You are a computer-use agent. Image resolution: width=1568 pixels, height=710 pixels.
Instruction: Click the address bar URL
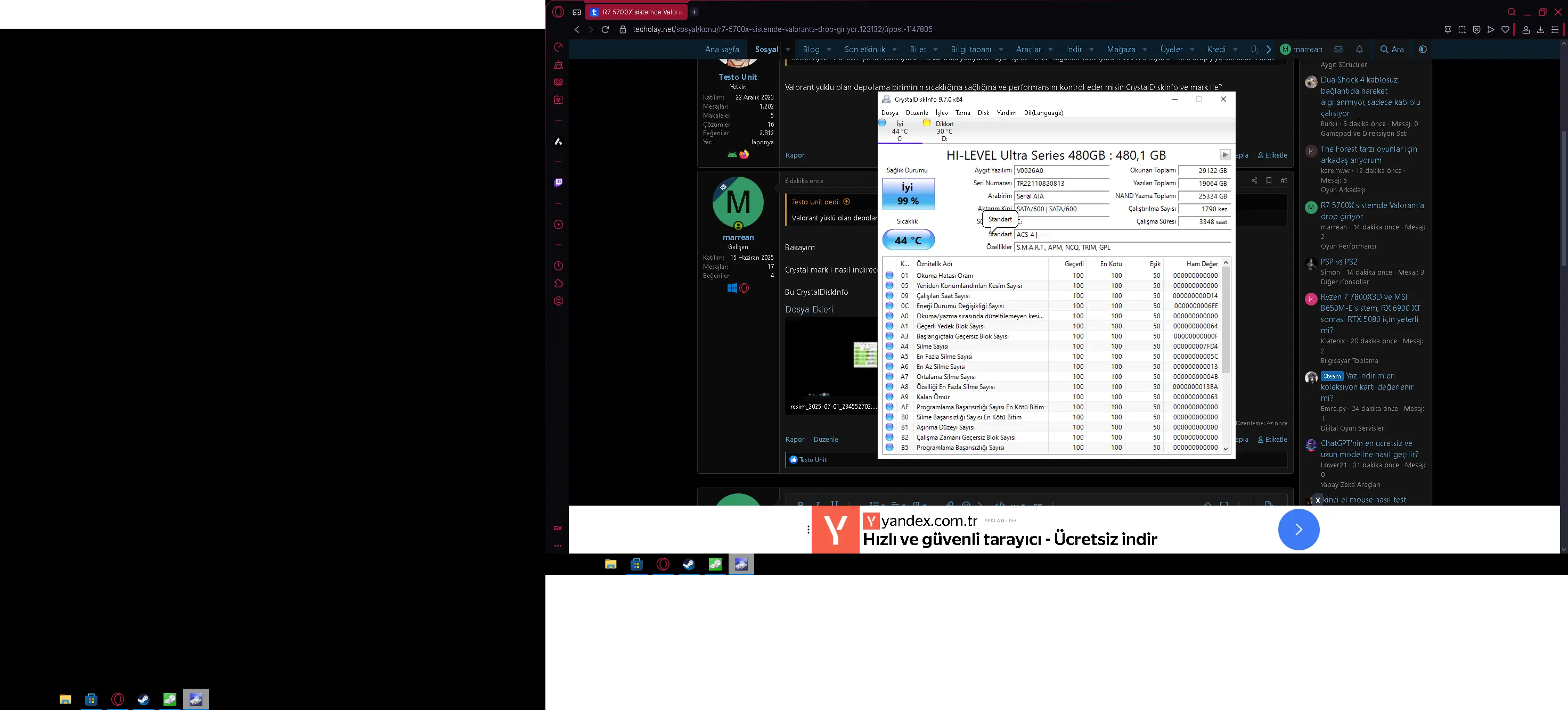coord(782,29)
